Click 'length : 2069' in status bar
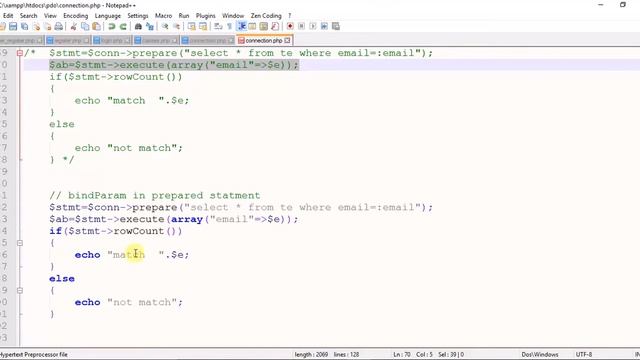640x360 pixels. pos(311,354)
